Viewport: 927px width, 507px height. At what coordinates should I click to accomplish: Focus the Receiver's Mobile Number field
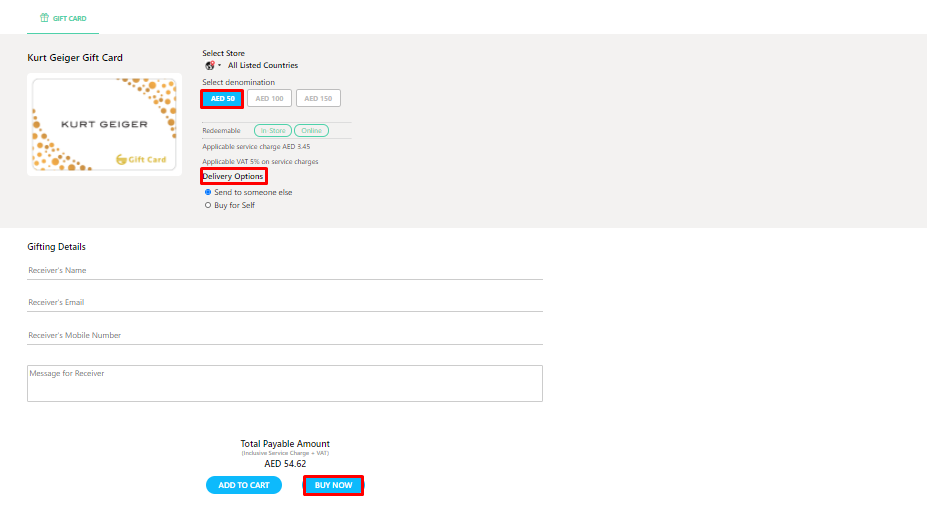[285, 336]
